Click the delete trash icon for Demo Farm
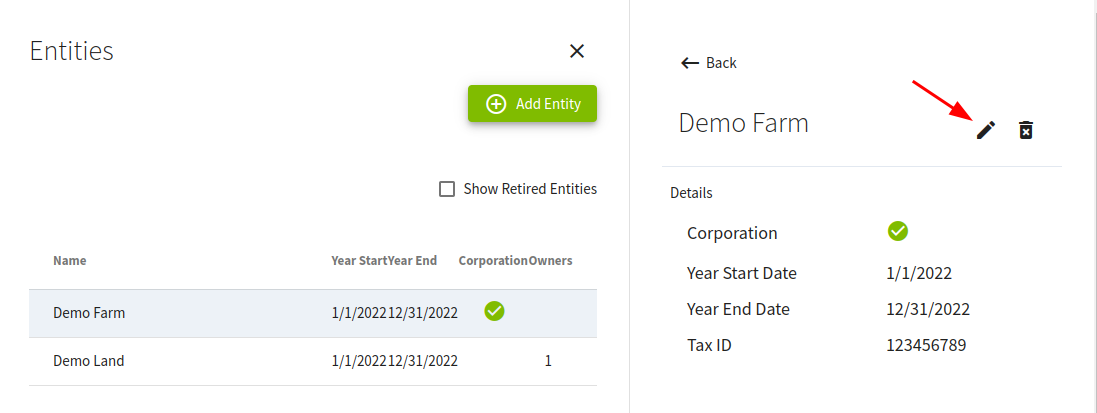1097x413 pixels. (x=1025, y=130)
